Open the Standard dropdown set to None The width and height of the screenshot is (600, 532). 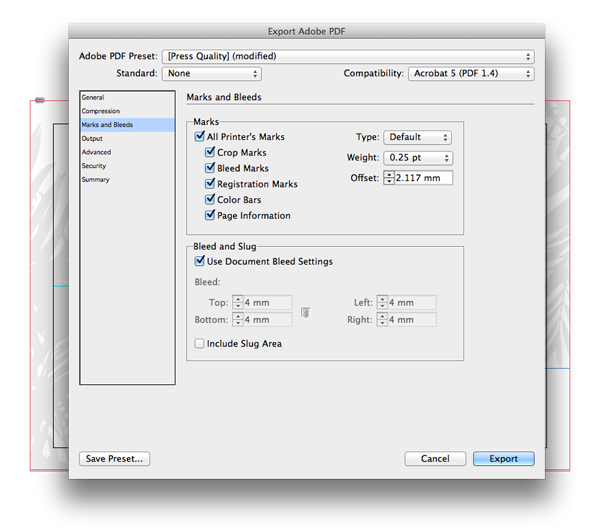[212, 73]
